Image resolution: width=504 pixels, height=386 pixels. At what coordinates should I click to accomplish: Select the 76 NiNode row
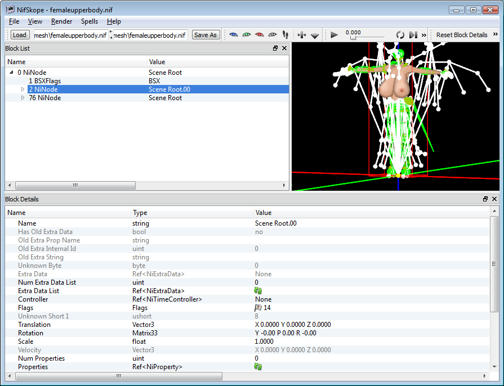click(x=147, y=98)
